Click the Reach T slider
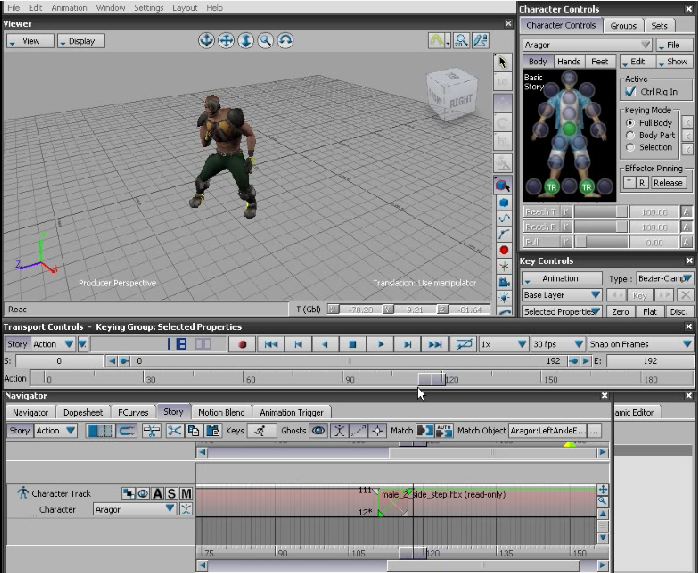The image size is (698, 573). click(601, 212)
